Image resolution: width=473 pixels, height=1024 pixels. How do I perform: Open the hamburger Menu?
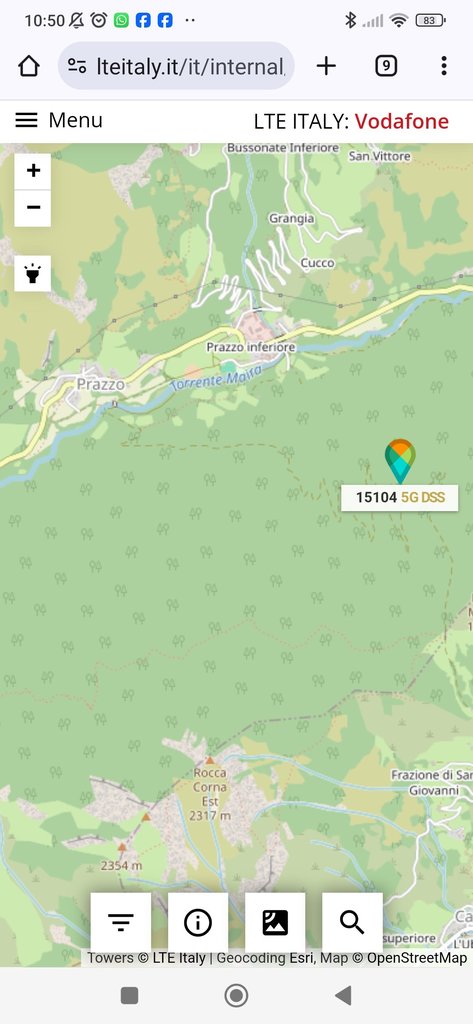click(59, 120)
